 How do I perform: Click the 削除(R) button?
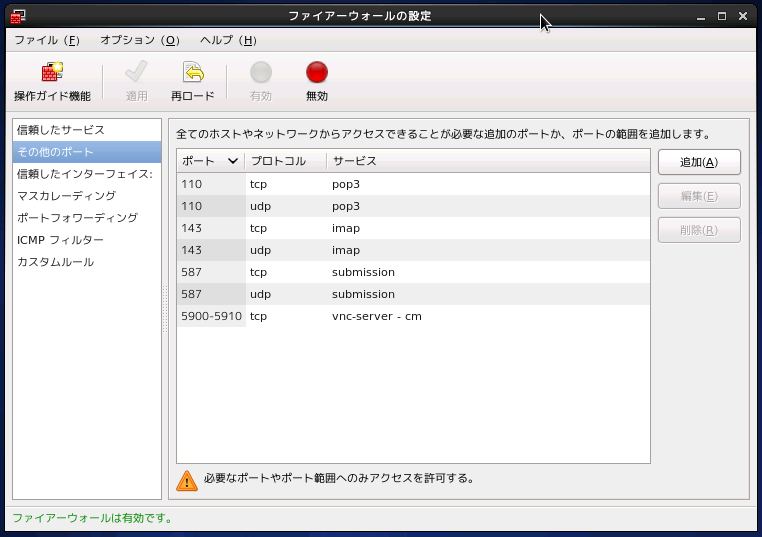click(699, 230)
